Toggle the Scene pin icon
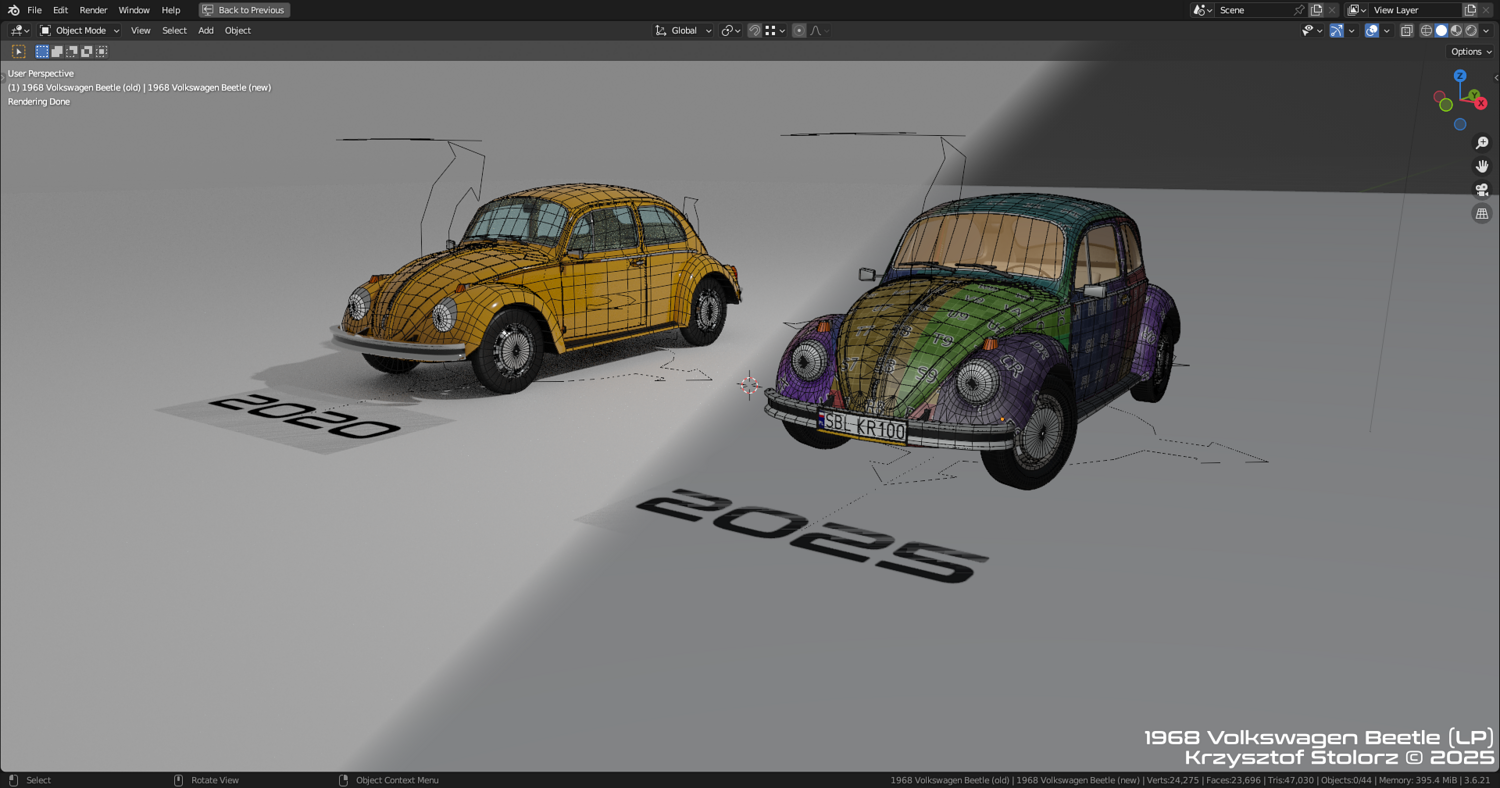1500x788 pixels. pyautogui.click(x=1299, y=10)
